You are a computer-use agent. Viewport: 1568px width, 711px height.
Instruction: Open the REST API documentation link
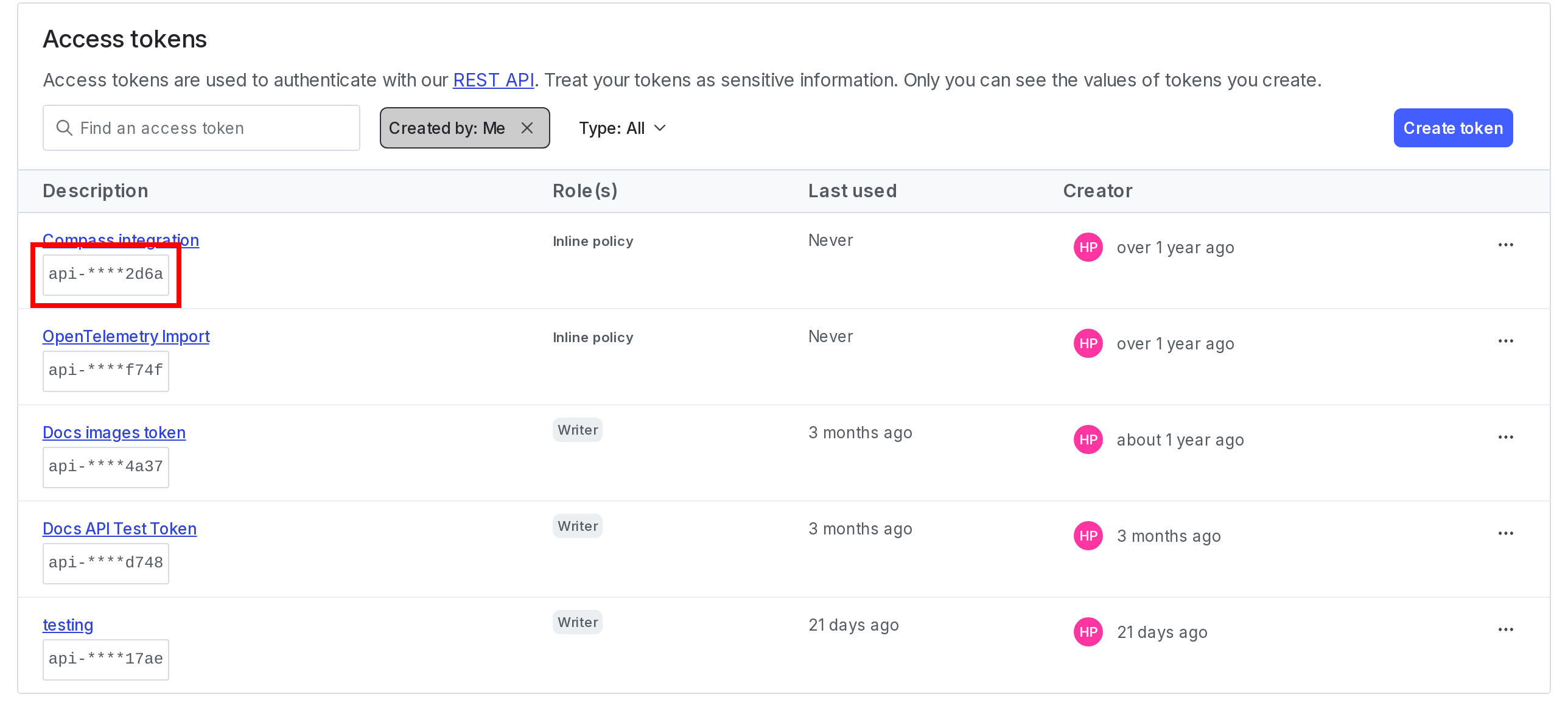click(493, 79)
